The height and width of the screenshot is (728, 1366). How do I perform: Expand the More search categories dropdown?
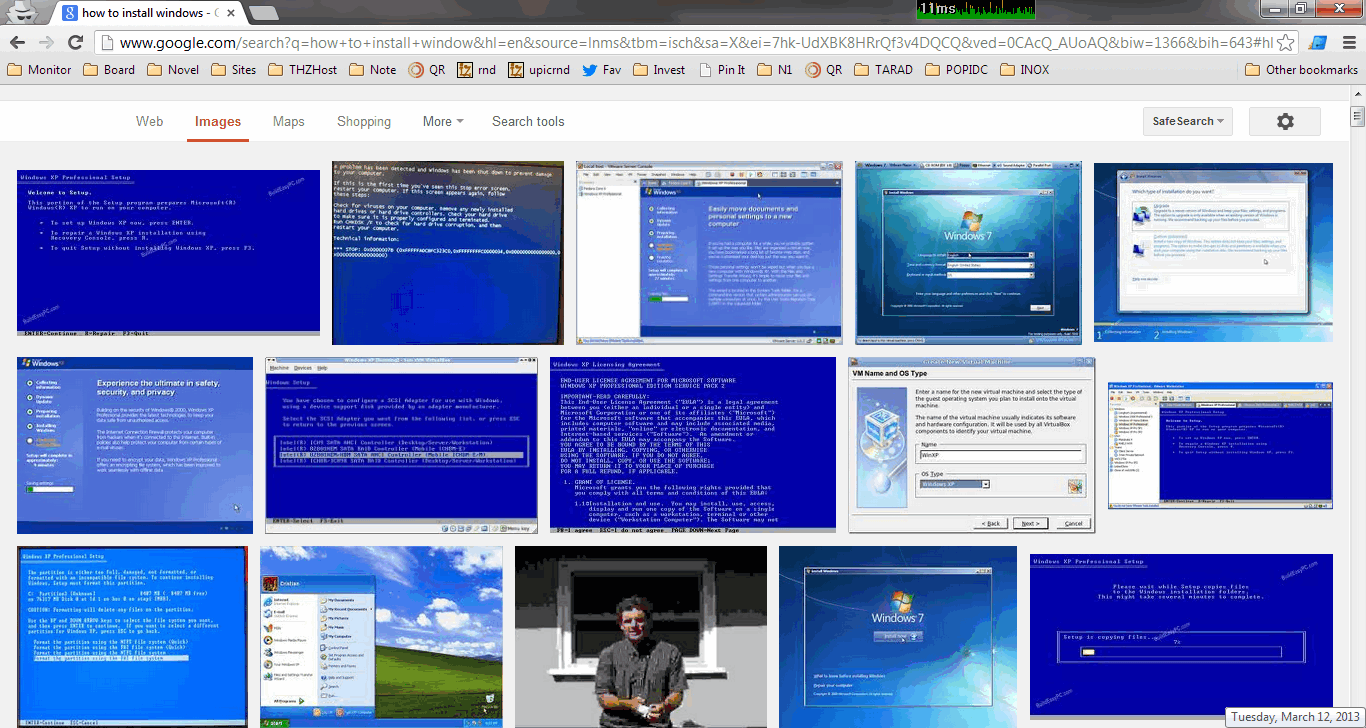coord(443,121)
